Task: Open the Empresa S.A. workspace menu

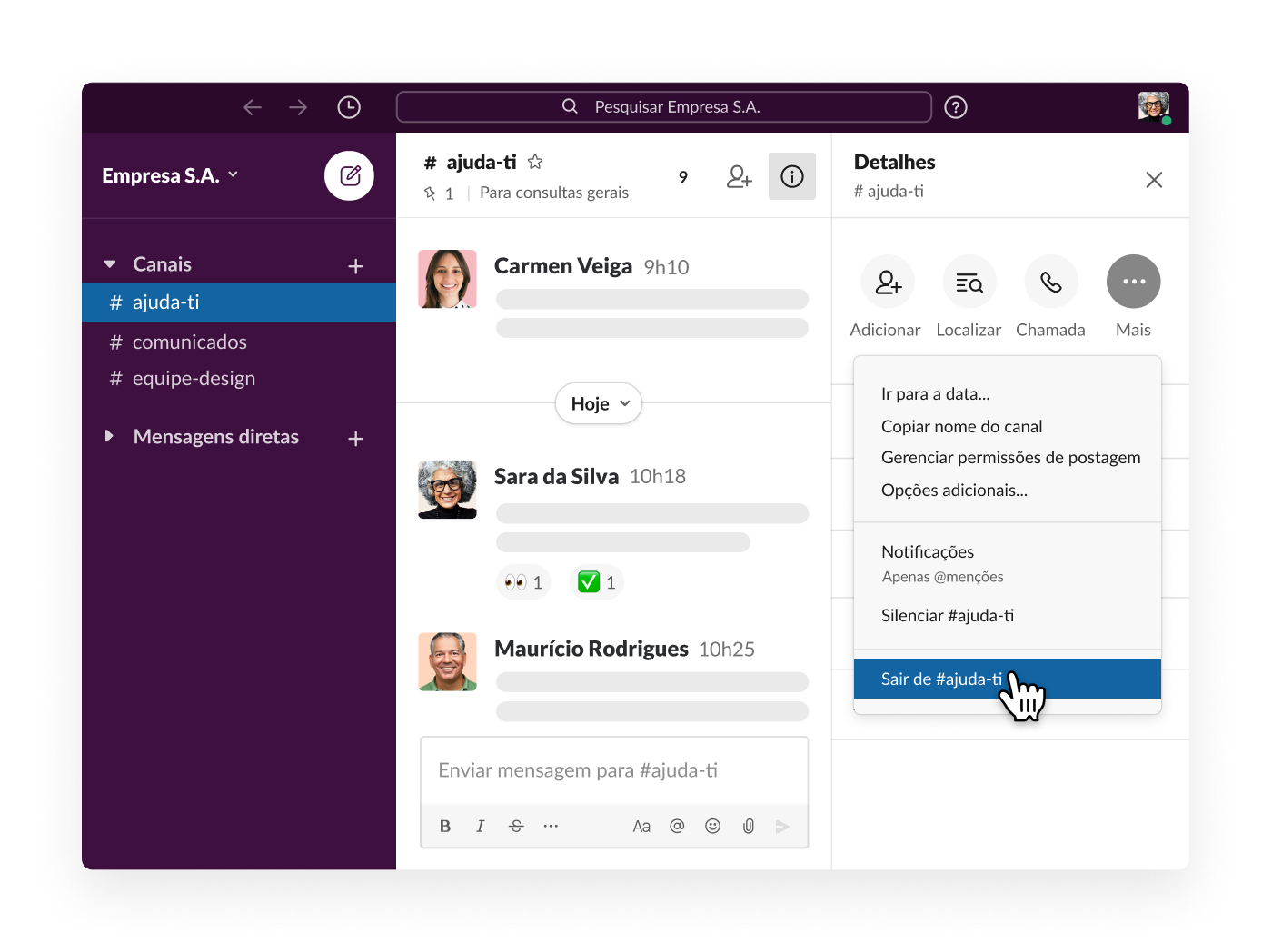Action: coord(170,175)
